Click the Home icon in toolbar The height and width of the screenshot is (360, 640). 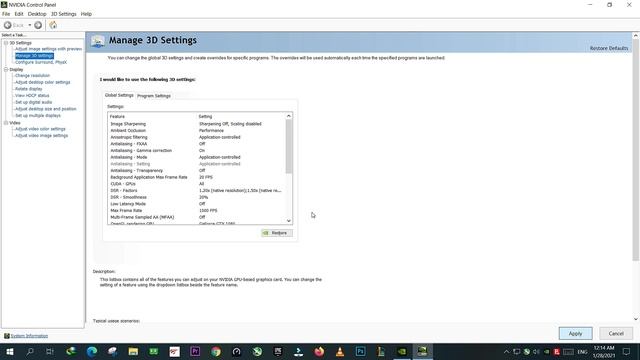coord(53,25)
